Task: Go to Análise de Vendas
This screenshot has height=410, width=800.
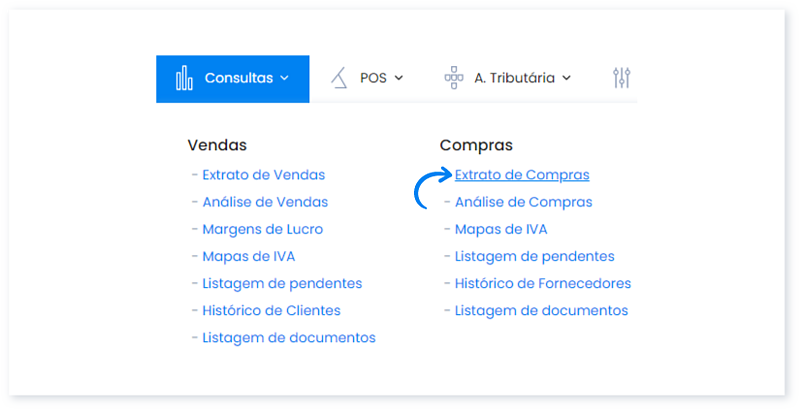Action: (x=265, y=202)
